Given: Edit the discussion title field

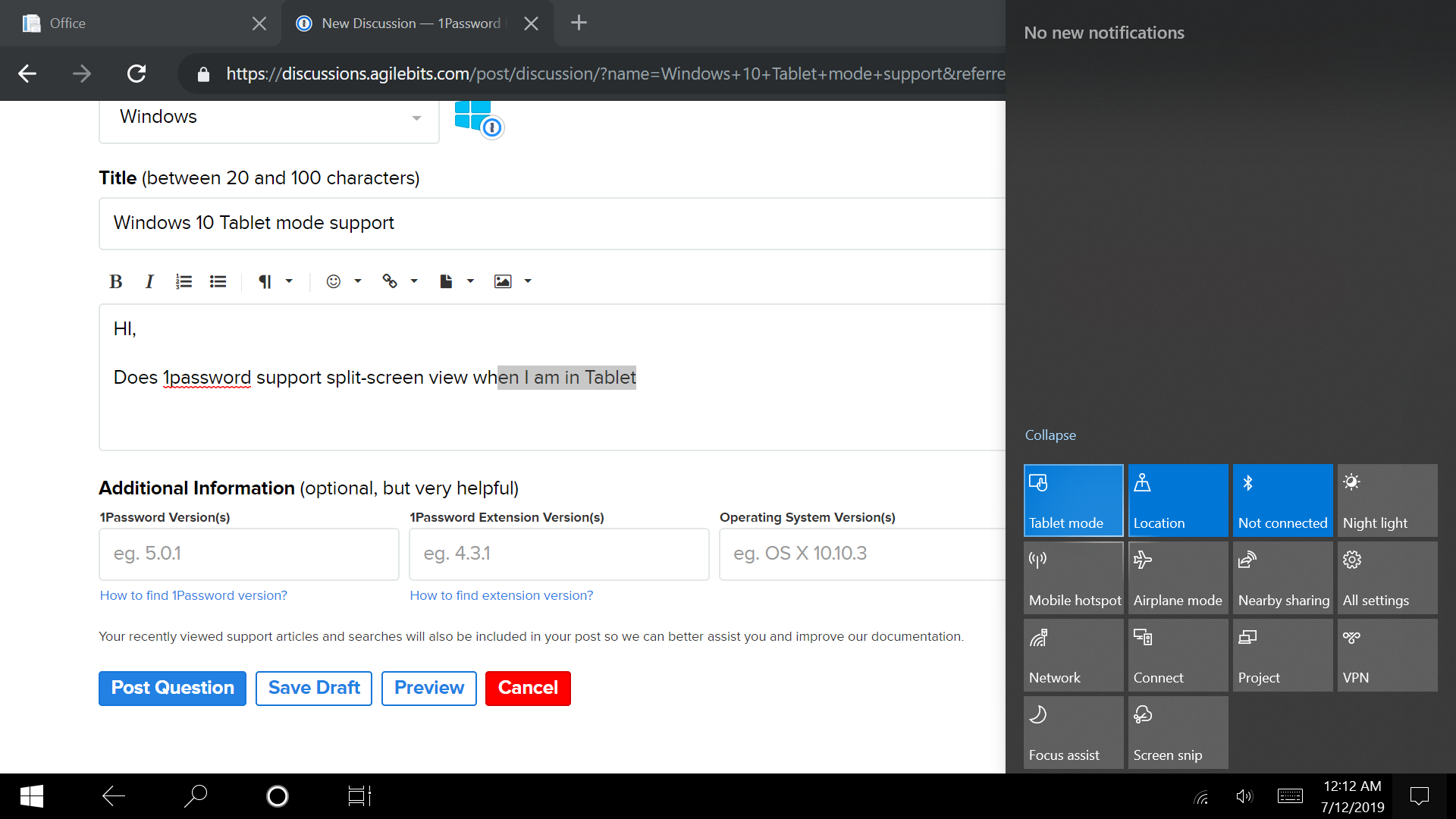Looking at the screenshot, I should [x=552, y=224].
